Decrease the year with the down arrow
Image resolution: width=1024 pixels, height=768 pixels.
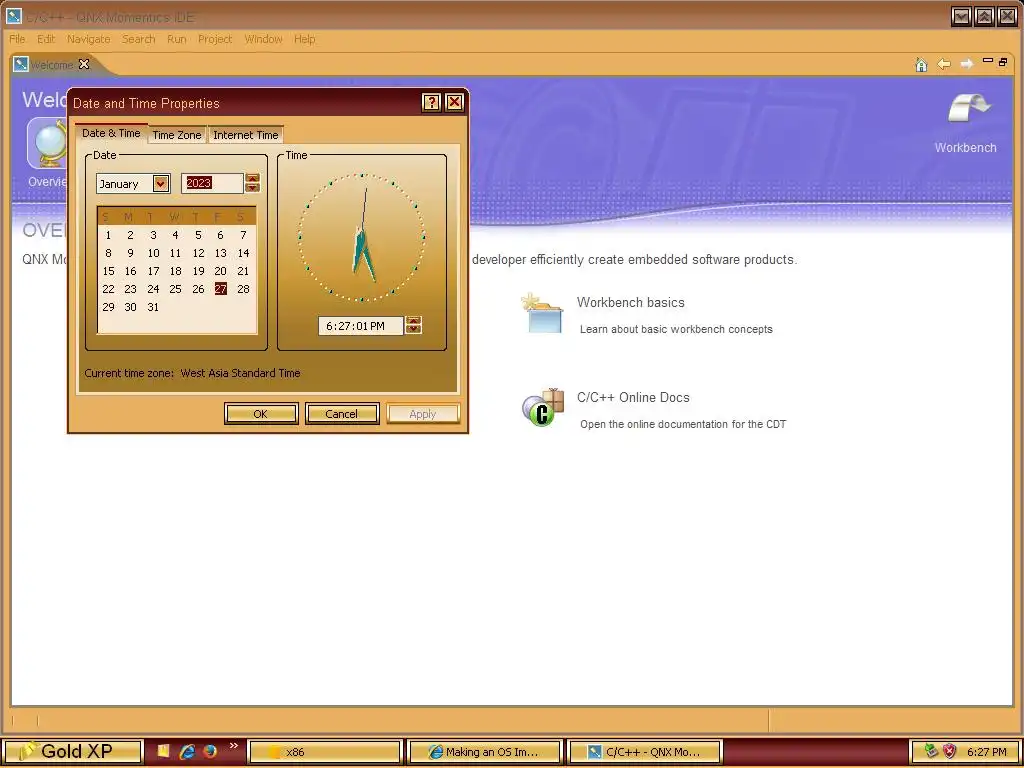click(252, 188)
